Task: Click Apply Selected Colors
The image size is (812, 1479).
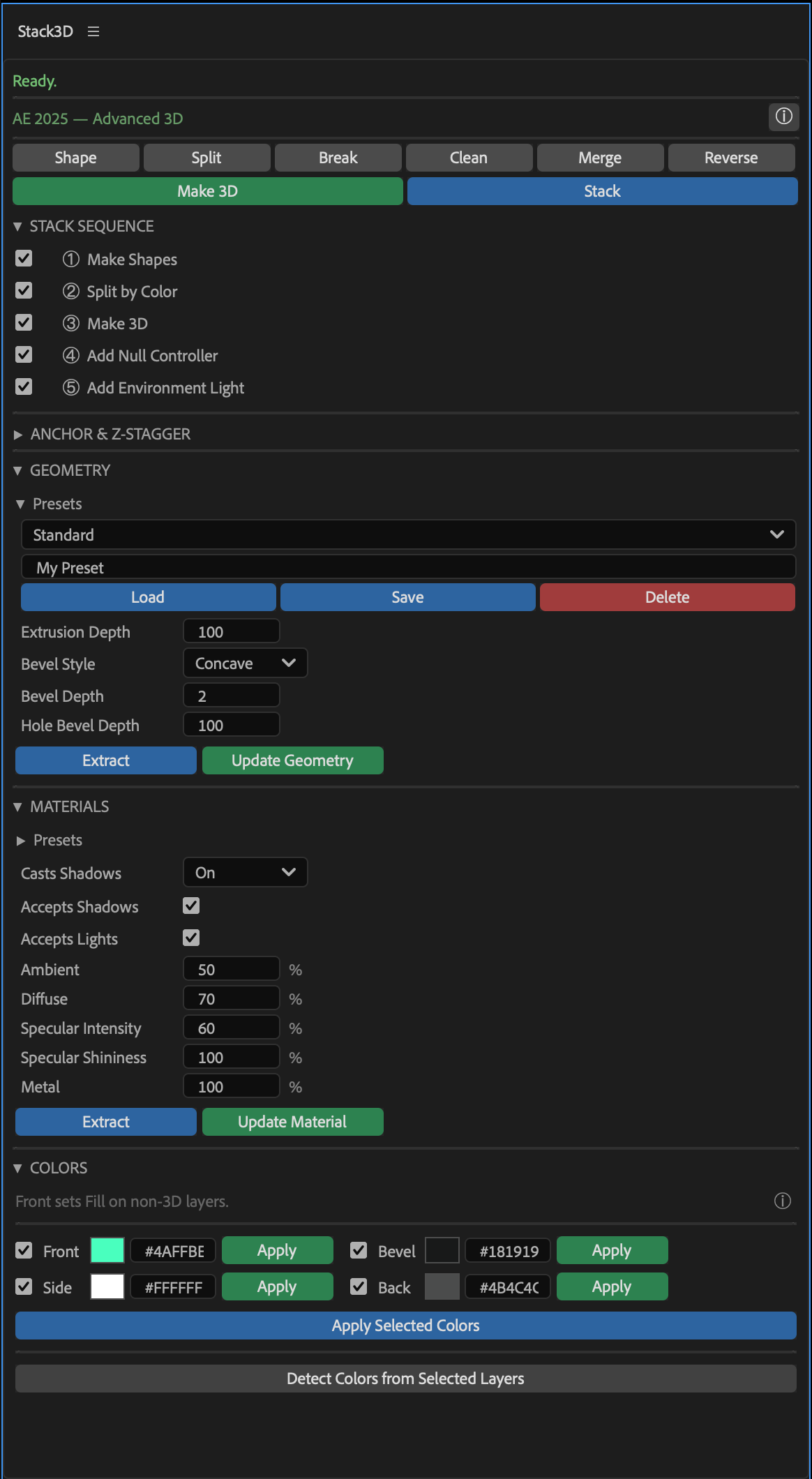Action: click(406, 1326)
